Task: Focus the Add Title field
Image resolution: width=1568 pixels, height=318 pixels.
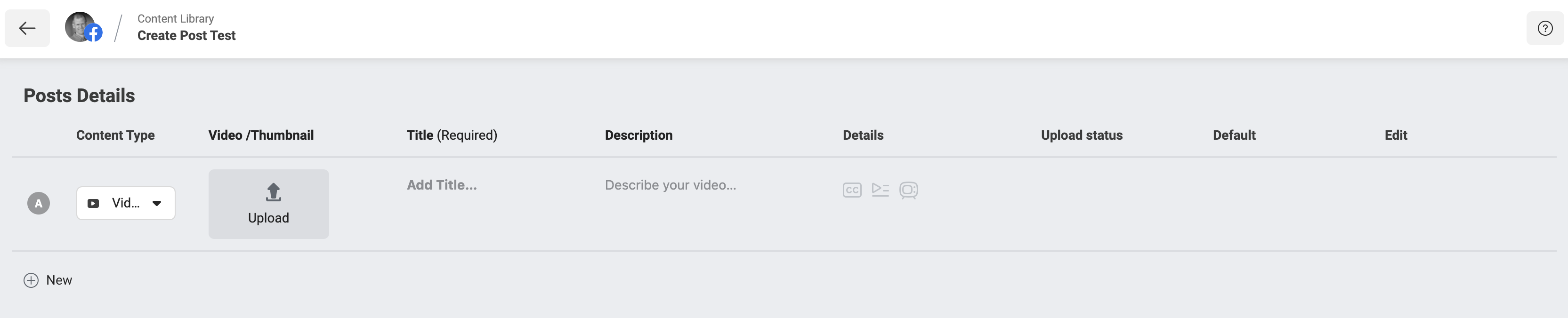Action: click(442, 185)
